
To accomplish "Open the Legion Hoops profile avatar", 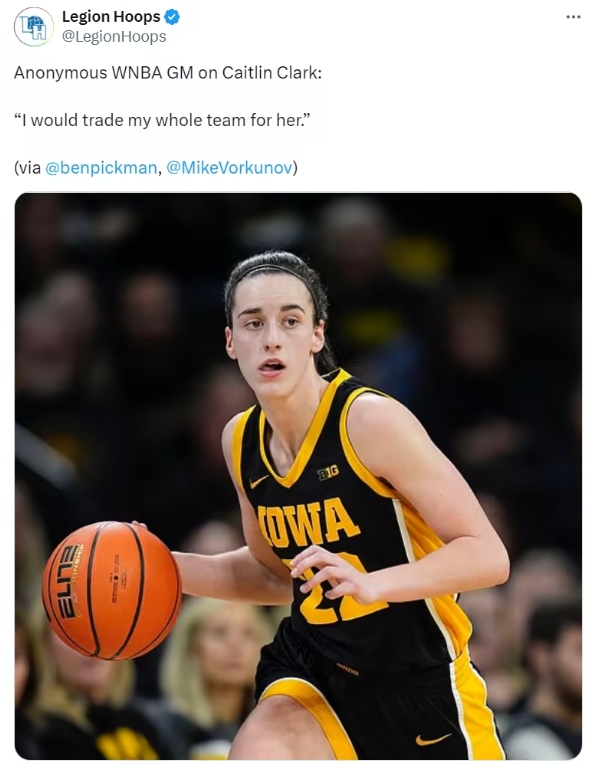I will tap(33, 27).
